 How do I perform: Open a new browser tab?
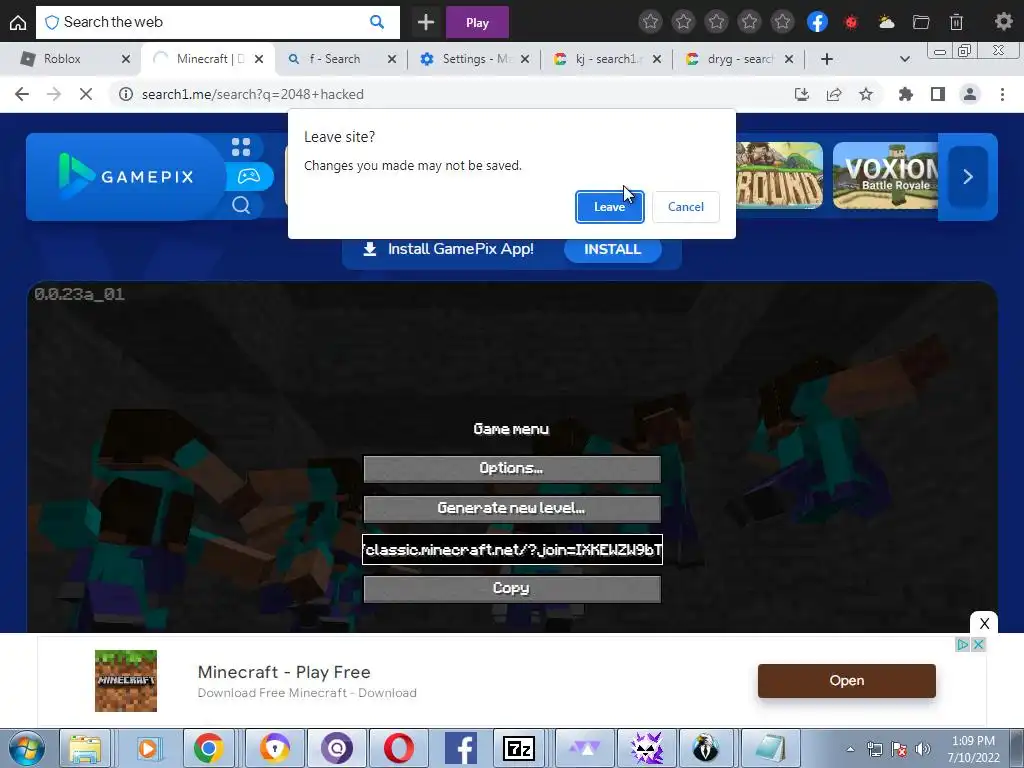coord(826,59)
